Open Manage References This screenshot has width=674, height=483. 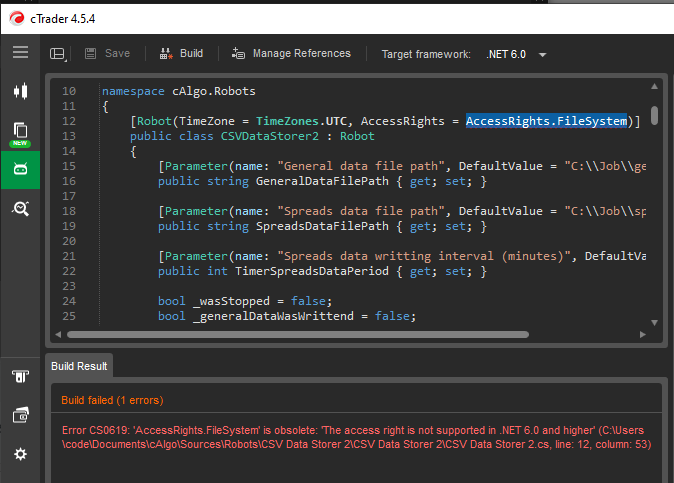coord(291,53)
